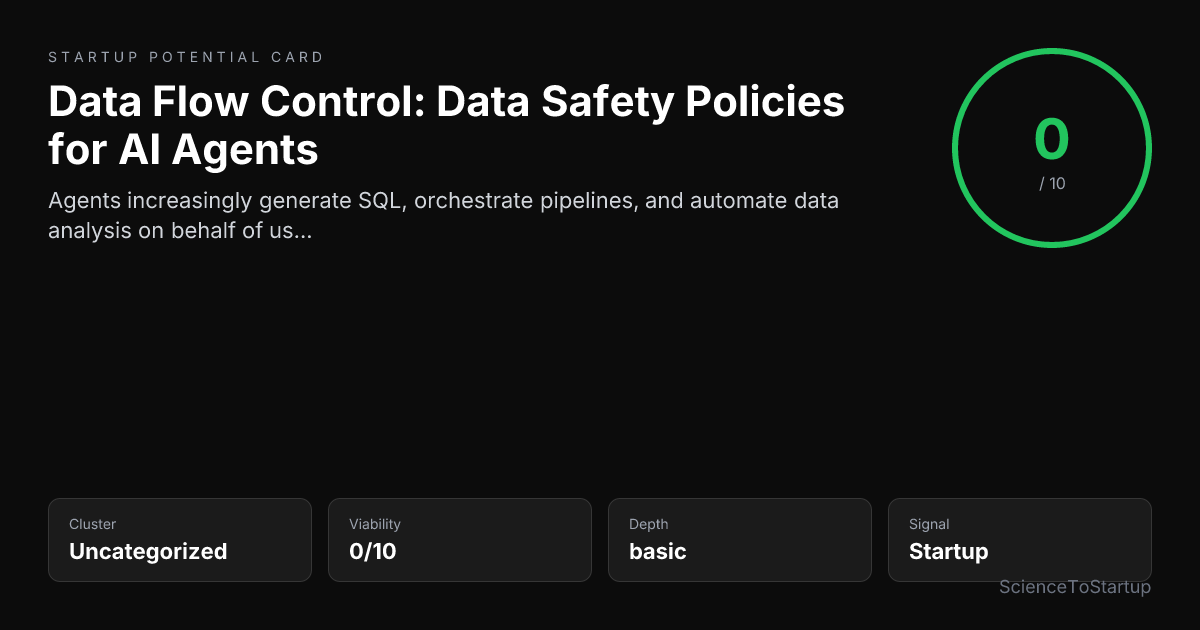The height and width of the screenshot is (630, 1200).
Task: Click the small 'Signal' label text
Action: [x=929, y=524]
